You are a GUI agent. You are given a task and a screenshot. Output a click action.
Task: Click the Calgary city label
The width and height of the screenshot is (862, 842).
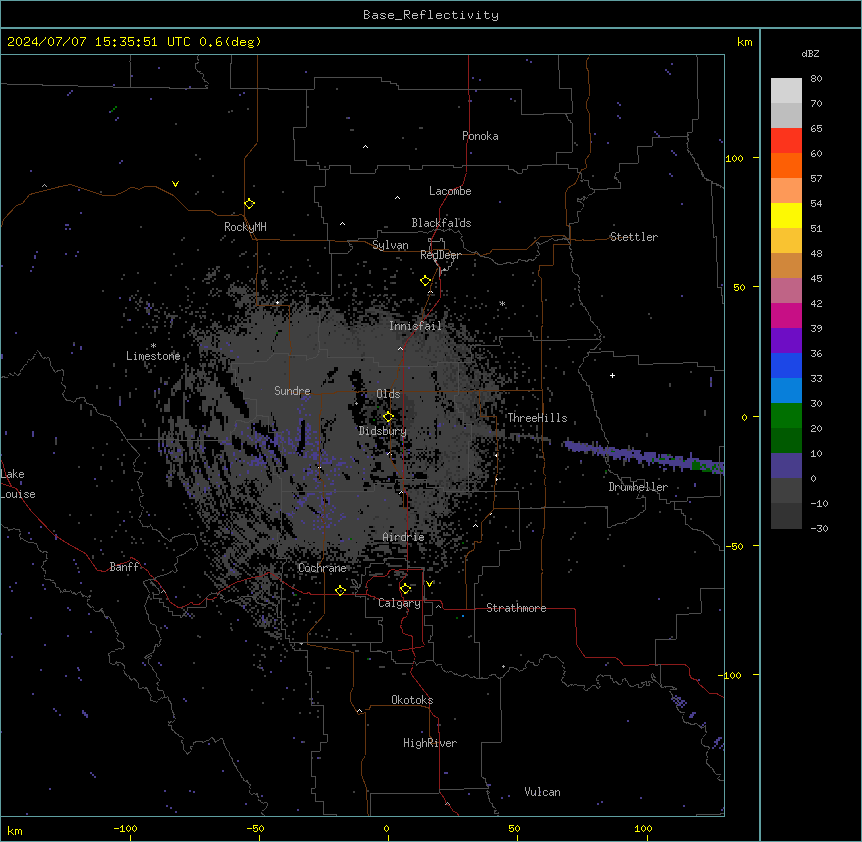click(399, 603)
